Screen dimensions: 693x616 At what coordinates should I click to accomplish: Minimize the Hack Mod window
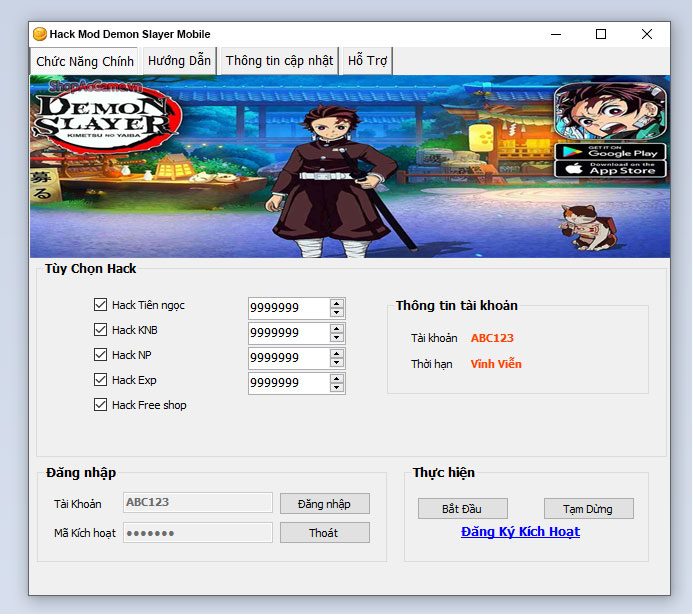coord(556,34)
